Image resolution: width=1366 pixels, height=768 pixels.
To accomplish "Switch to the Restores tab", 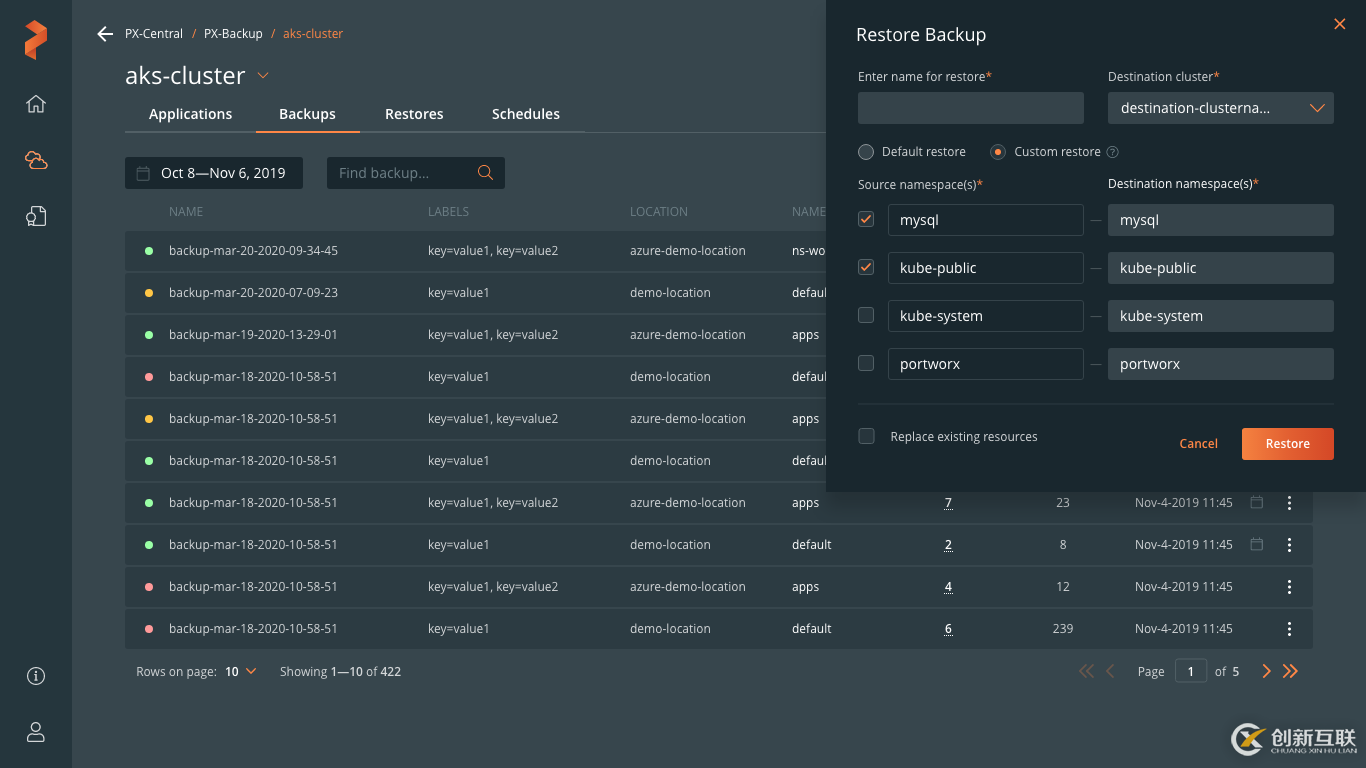I will [414, 114].
